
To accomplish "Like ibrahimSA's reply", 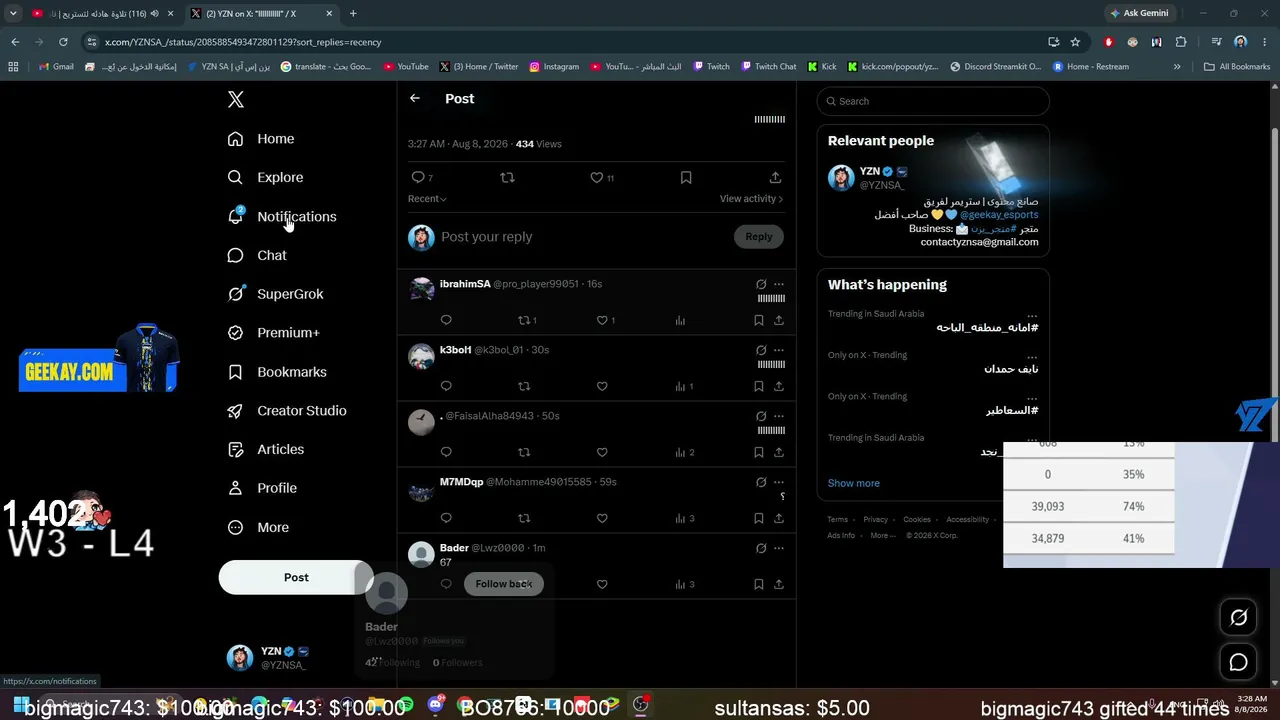I will pyautogui.click(x=605, y=320).
